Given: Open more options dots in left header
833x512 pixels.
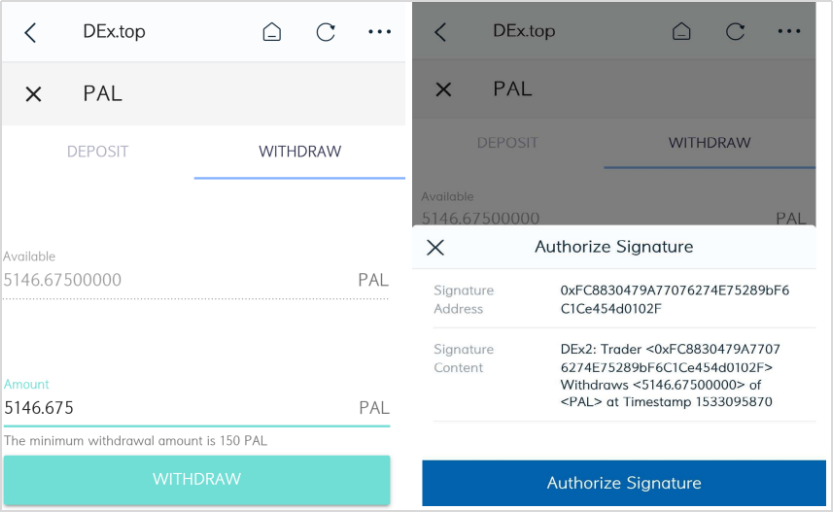Looking at the screenshot, I should (379, 32).
